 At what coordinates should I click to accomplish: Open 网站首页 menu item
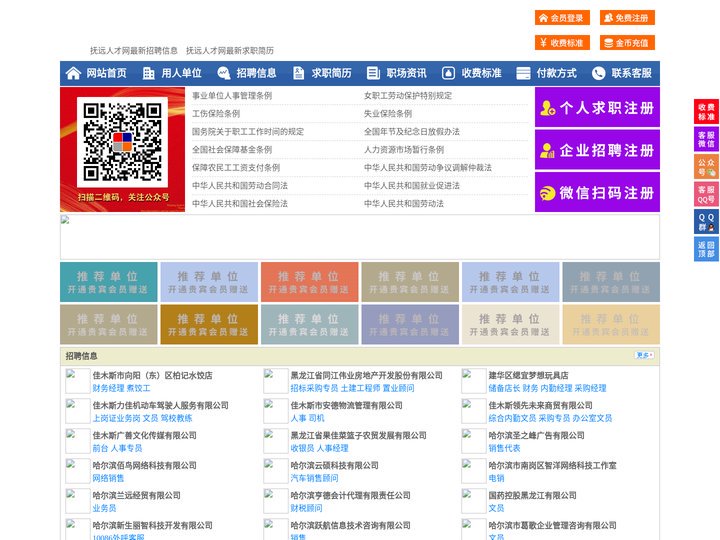pos(107,73)
